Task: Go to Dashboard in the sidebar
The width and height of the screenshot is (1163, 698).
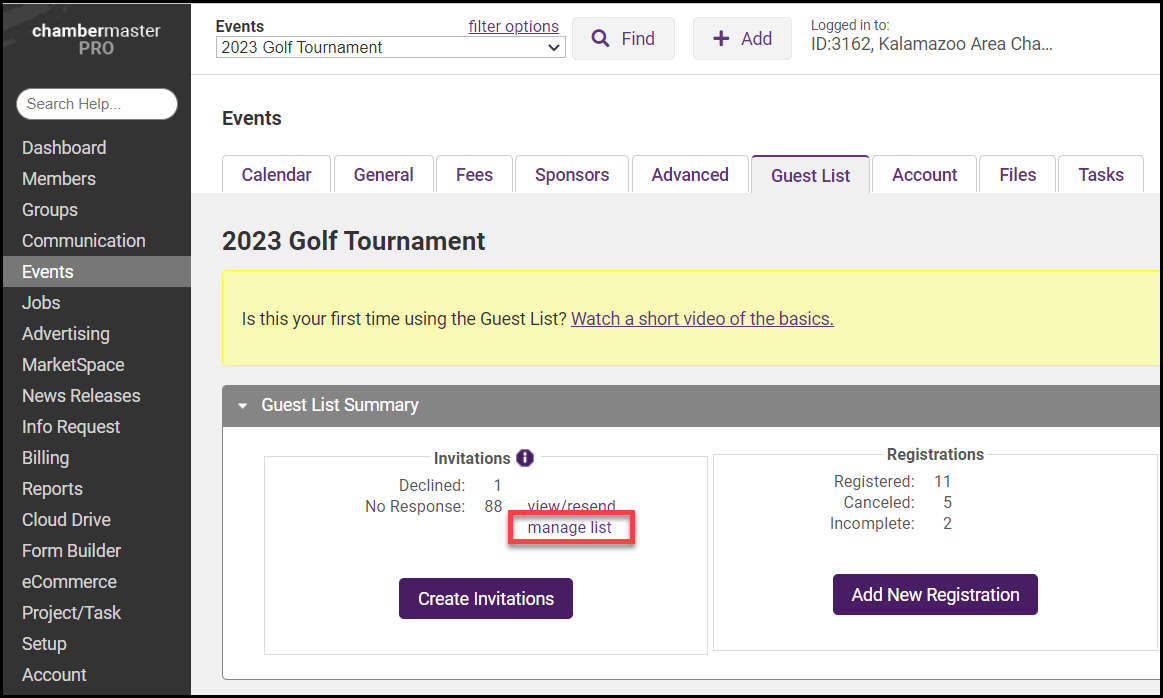Action: 64,148
